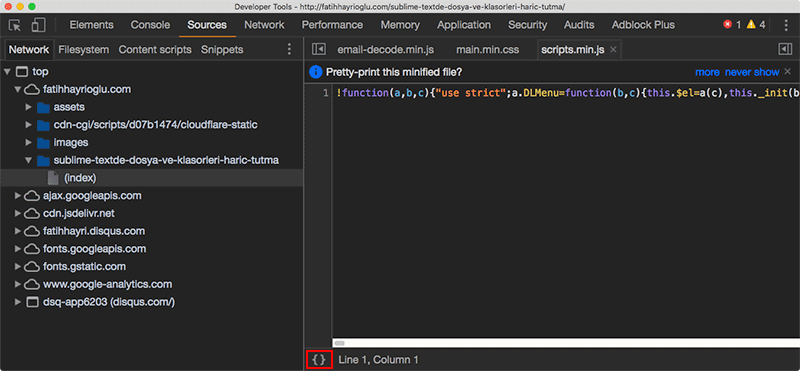
Task: Click the assets folder icon
Action: (x=43, y=107)
